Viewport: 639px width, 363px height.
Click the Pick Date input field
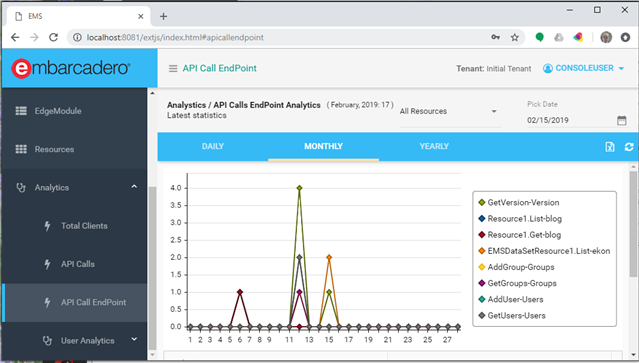(571, 120)
